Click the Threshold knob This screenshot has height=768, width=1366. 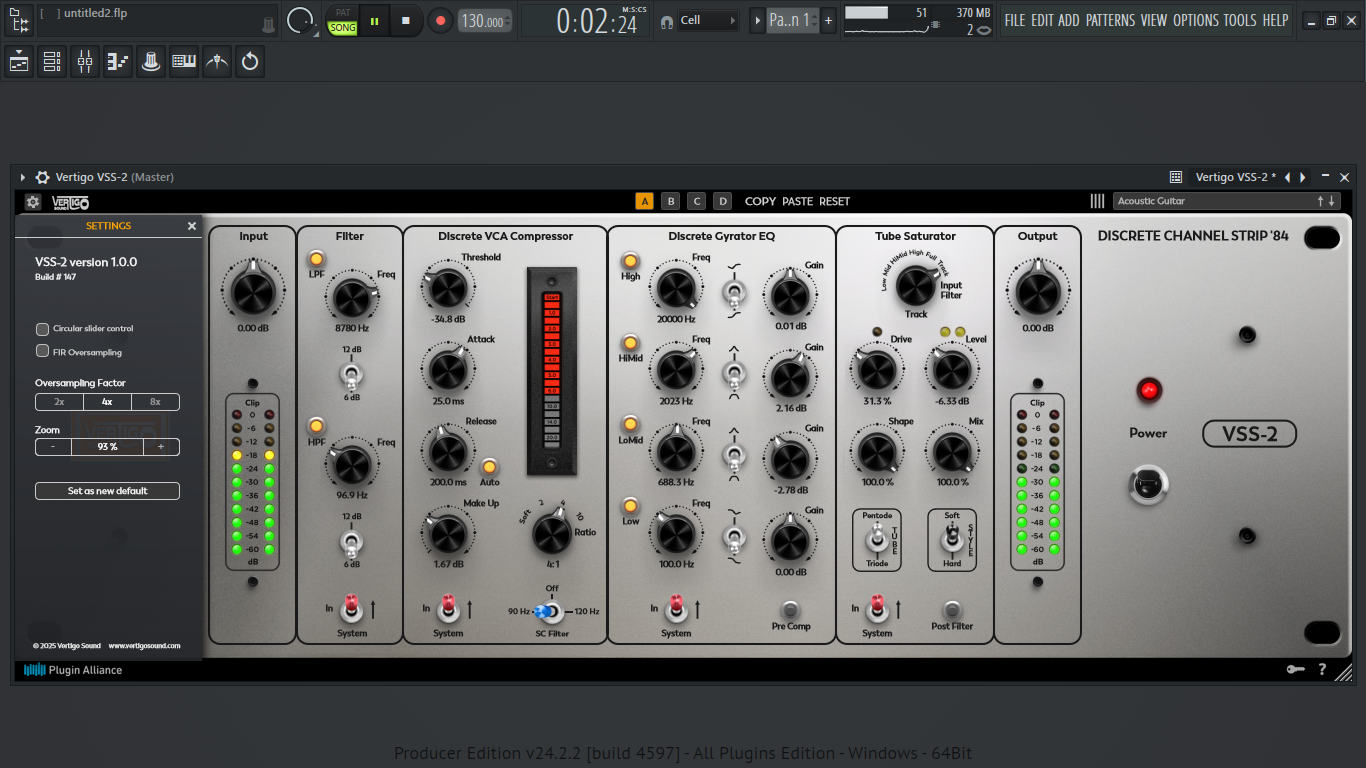pyautogui.click(x=446, y=288)
